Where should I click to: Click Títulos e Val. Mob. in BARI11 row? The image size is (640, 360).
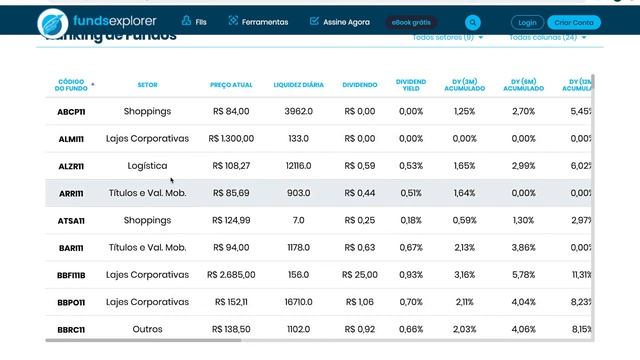click(x=147, y=247)
